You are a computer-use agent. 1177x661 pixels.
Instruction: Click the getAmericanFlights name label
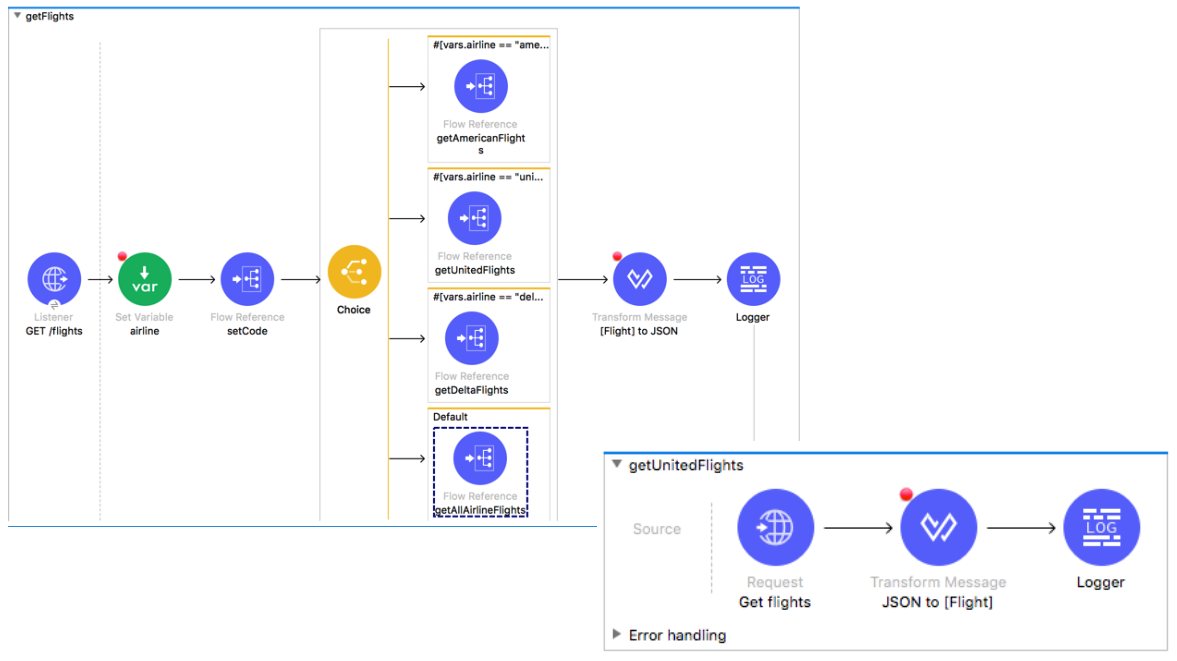coord(480,144)
